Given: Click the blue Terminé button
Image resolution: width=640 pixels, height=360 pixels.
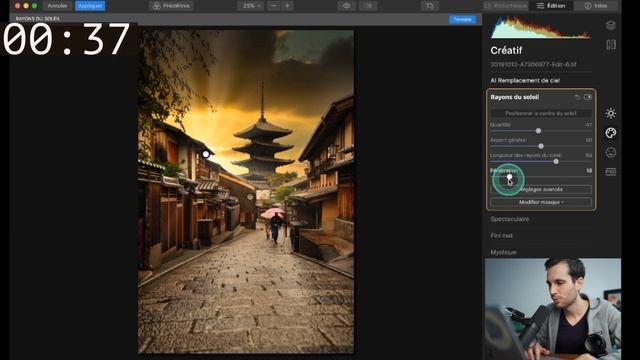Looking at the screenshot, I should pyautogui.click(x=462, y=19).
